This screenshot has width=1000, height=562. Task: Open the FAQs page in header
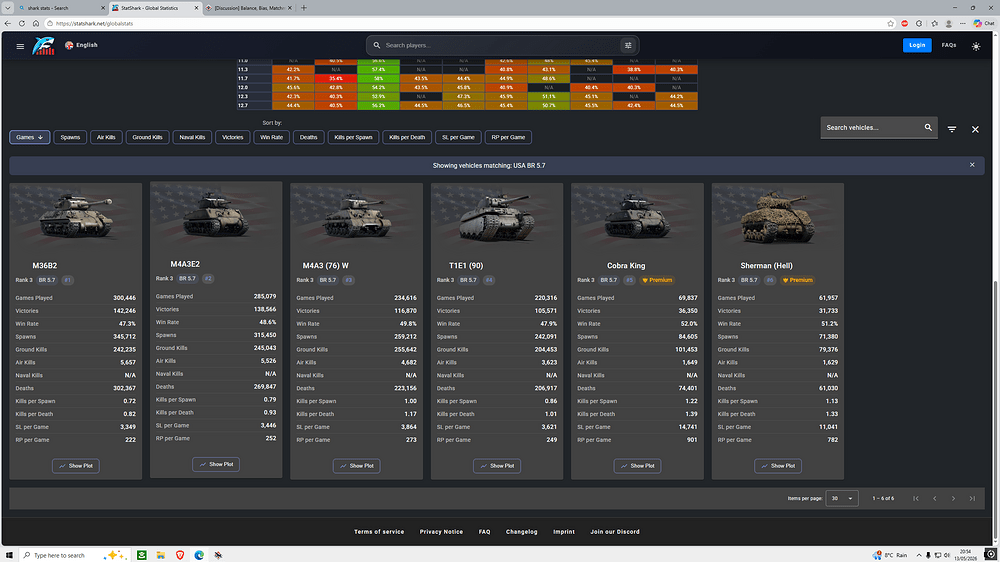(949, 45)
